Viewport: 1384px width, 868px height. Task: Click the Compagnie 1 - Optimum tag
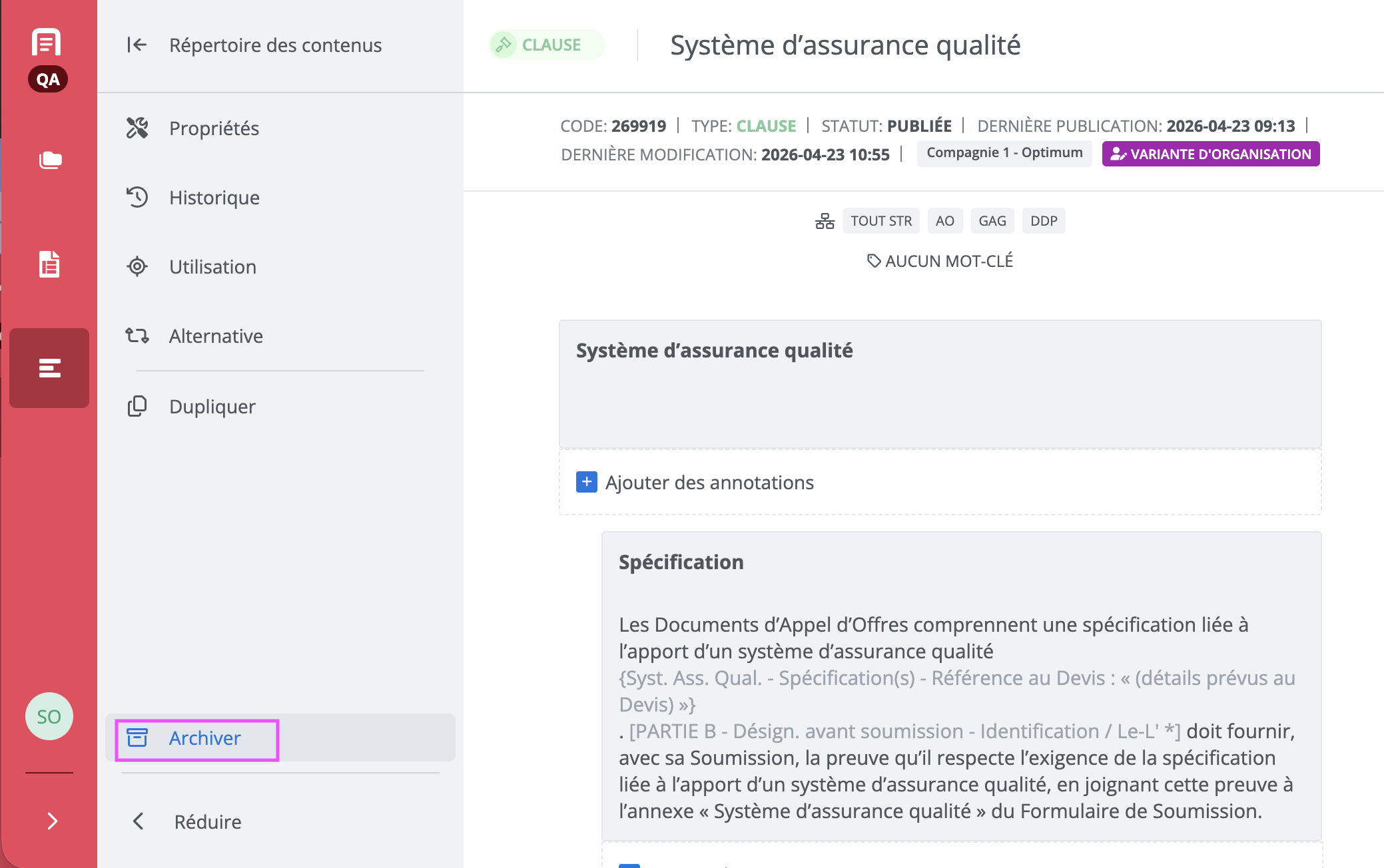[1004, 153]
